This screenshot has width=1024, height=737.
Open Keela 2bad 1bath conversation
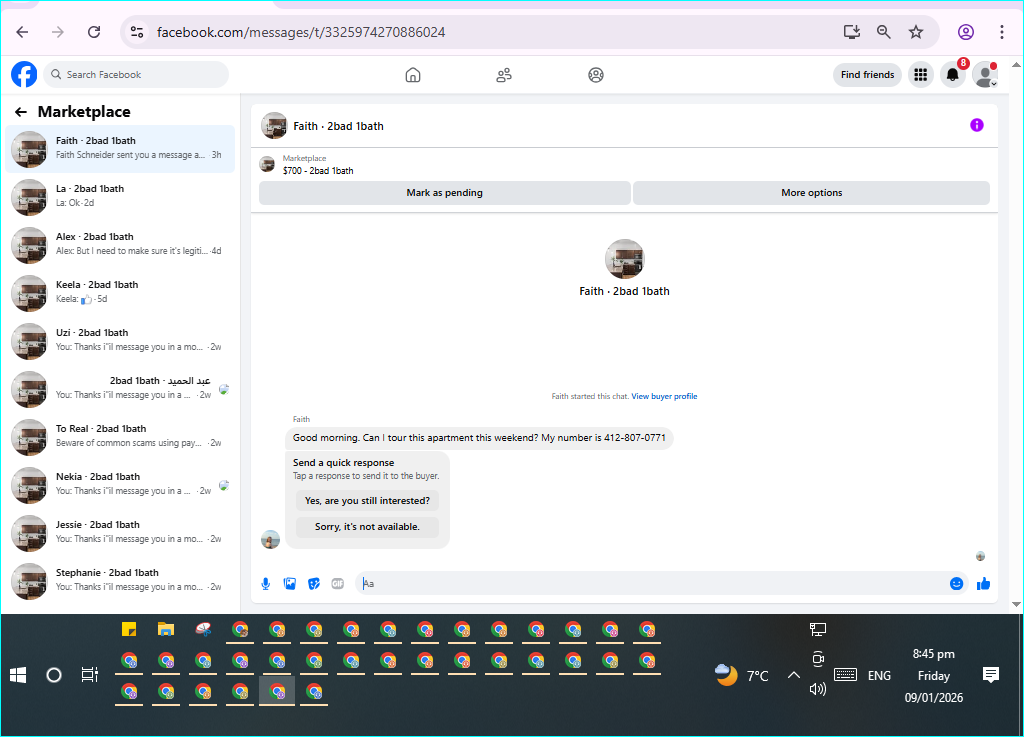120,293
